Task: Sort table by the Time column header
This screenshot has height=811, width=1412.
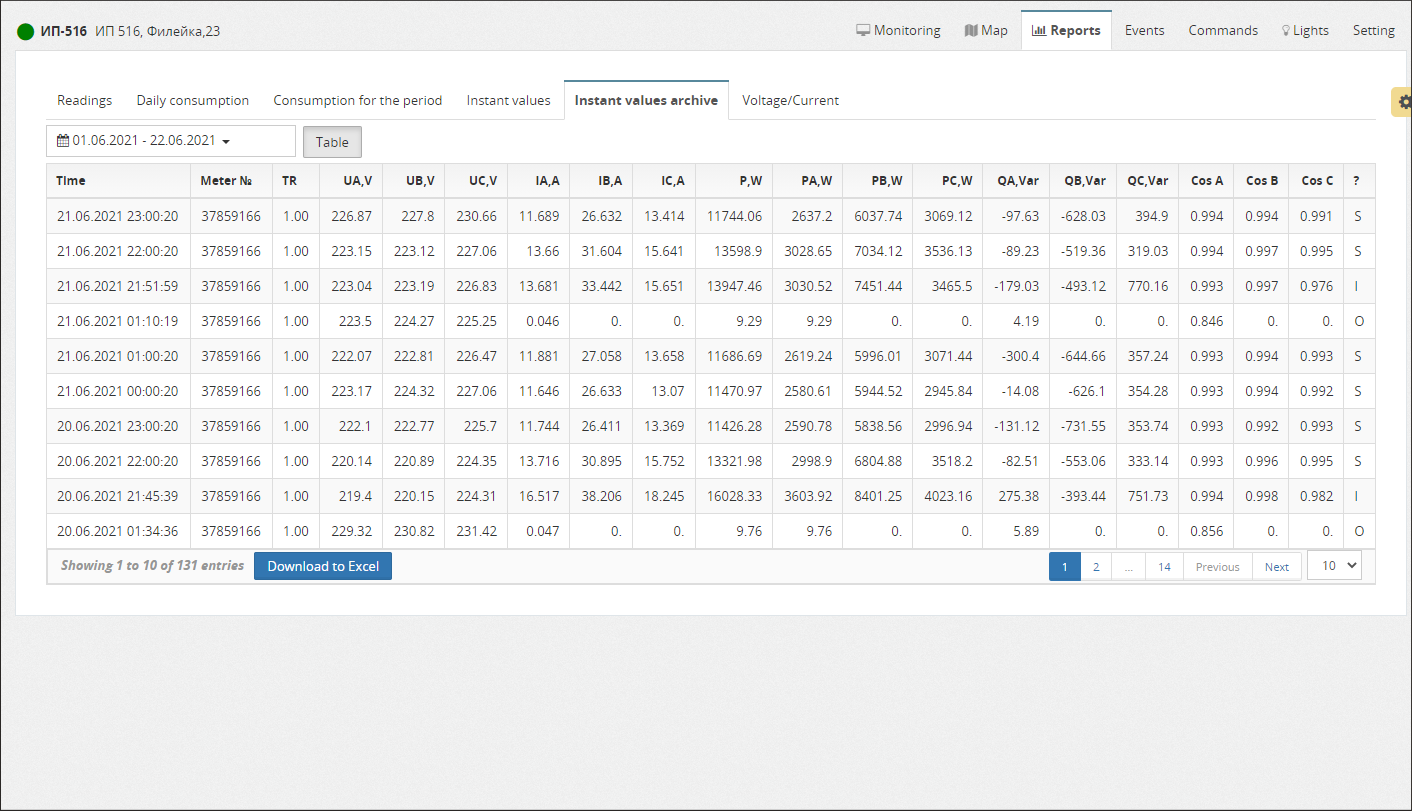Action: [x=71, y=181]
